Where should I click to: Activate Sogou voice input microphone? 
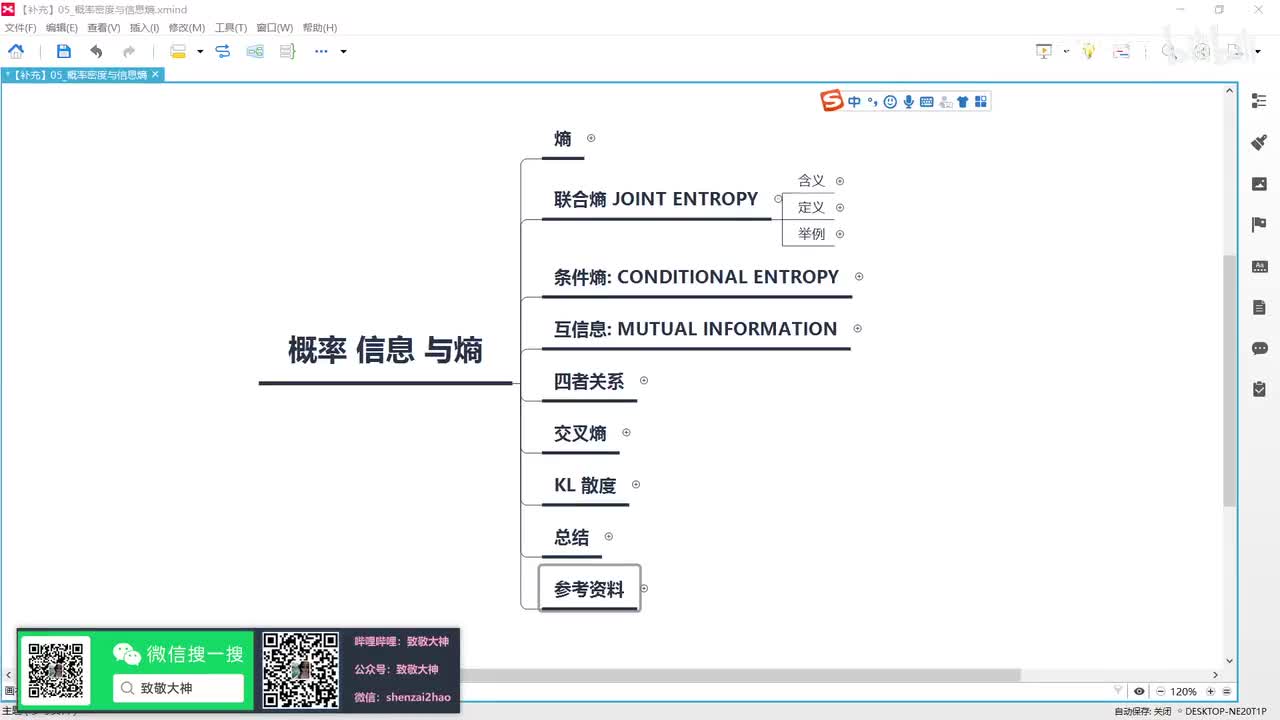tap(908, 101)
